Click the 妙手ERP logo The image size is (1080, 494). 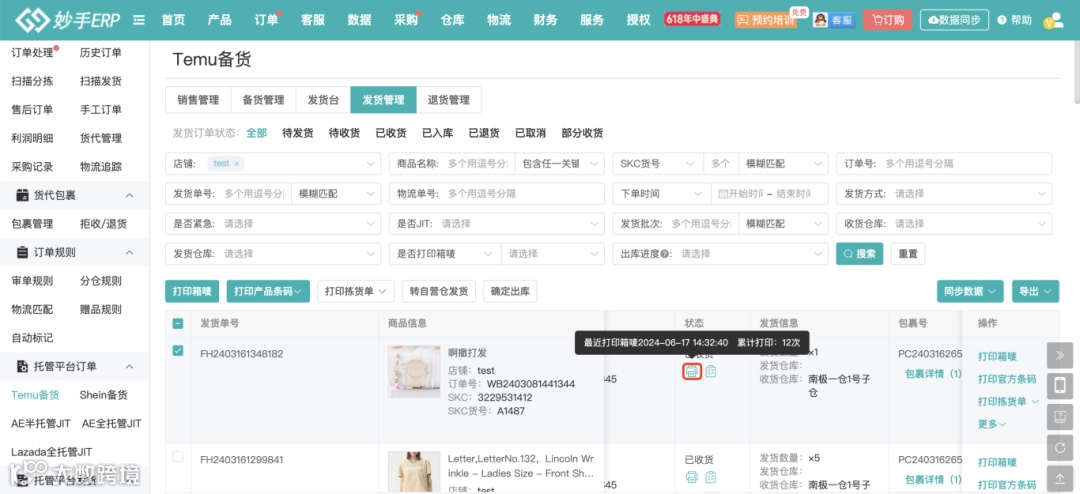point(67,20)
